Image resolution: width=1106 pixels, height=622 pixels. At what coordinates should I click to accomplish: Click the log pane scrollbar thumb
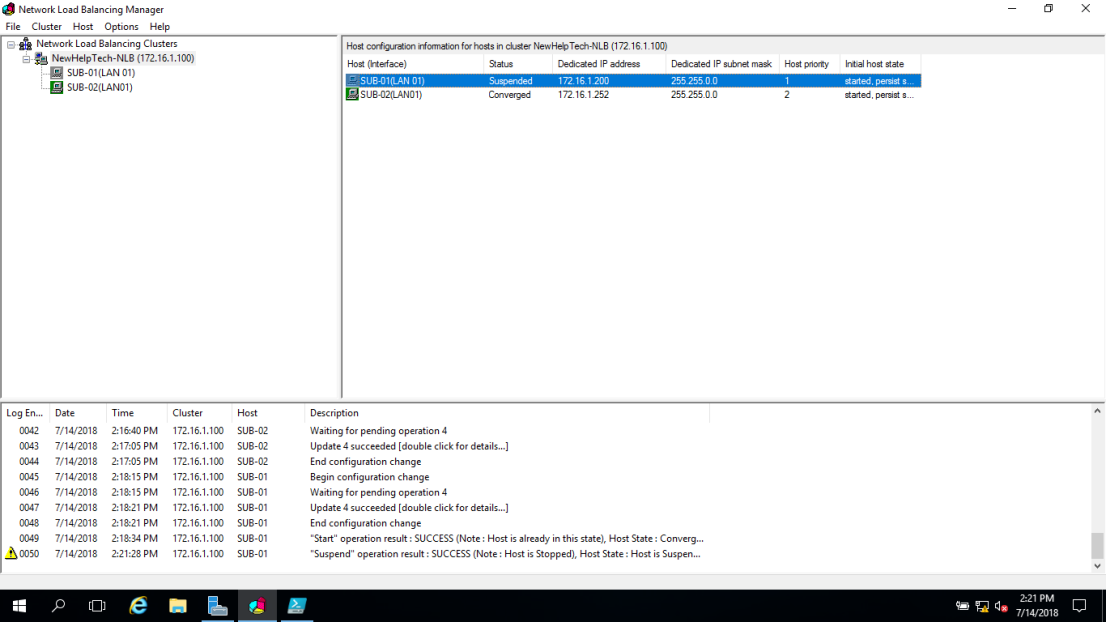[1098, 545]
